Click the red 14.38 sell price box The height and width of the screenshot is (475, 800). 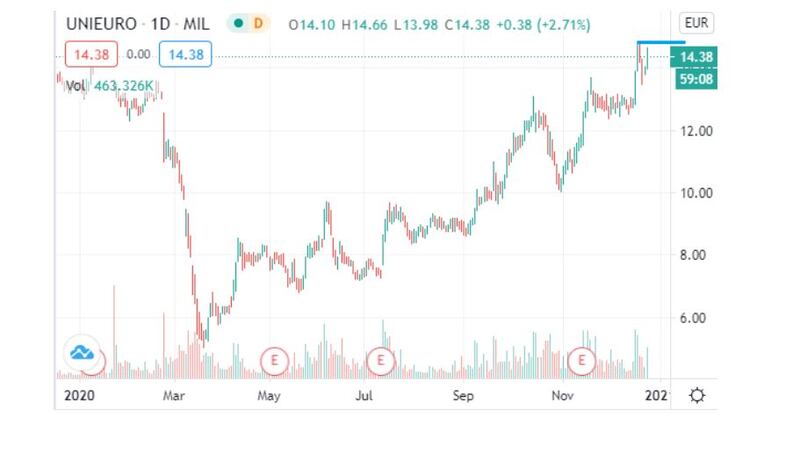click(91, 54)
